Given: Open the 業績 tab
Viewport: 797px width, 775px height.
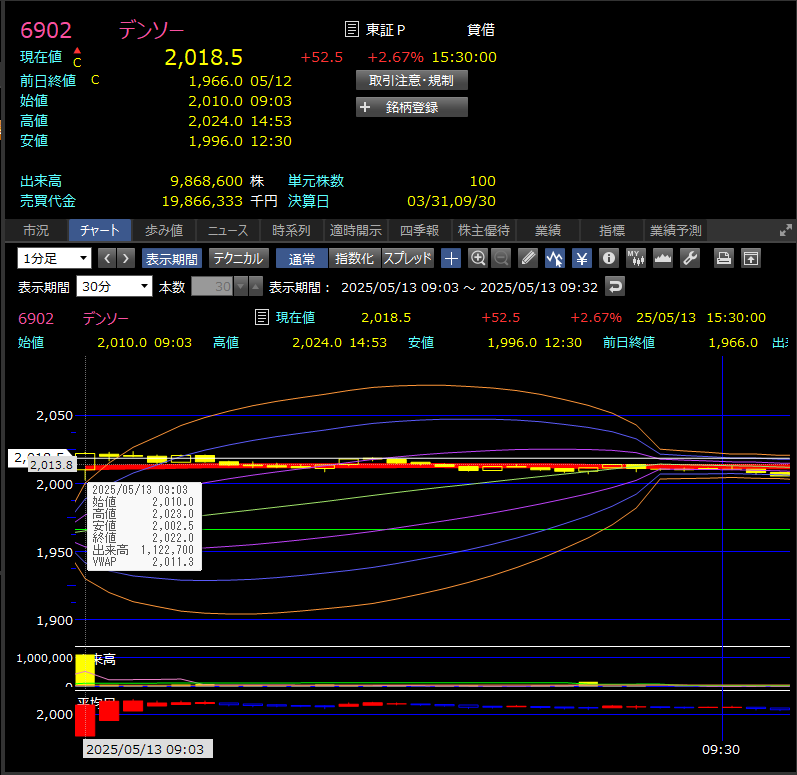Looking at the screenshot, I should click(547, 230).
